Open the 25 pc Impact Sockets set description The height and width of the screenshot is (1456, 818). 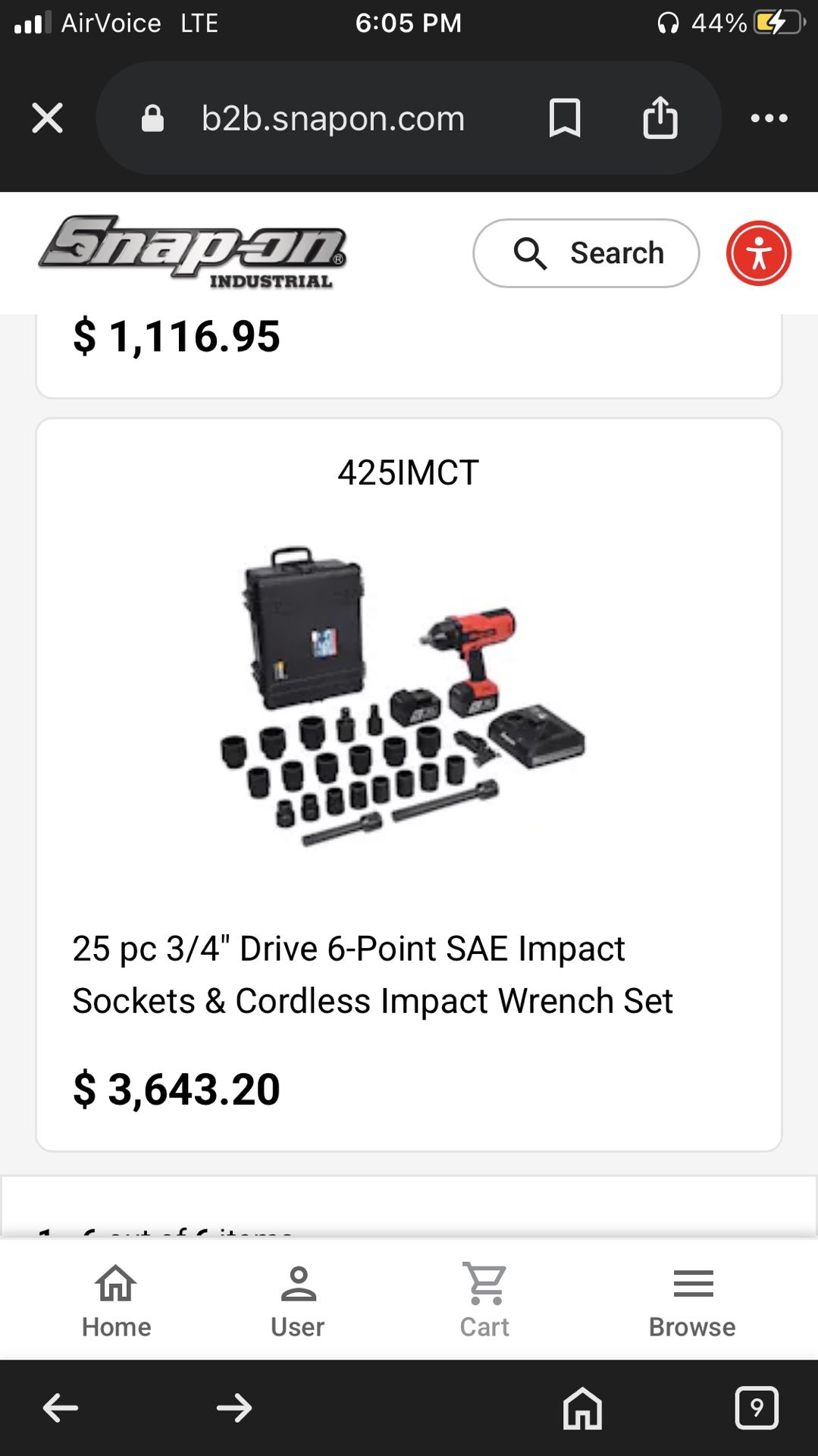(x=372, y=974)
